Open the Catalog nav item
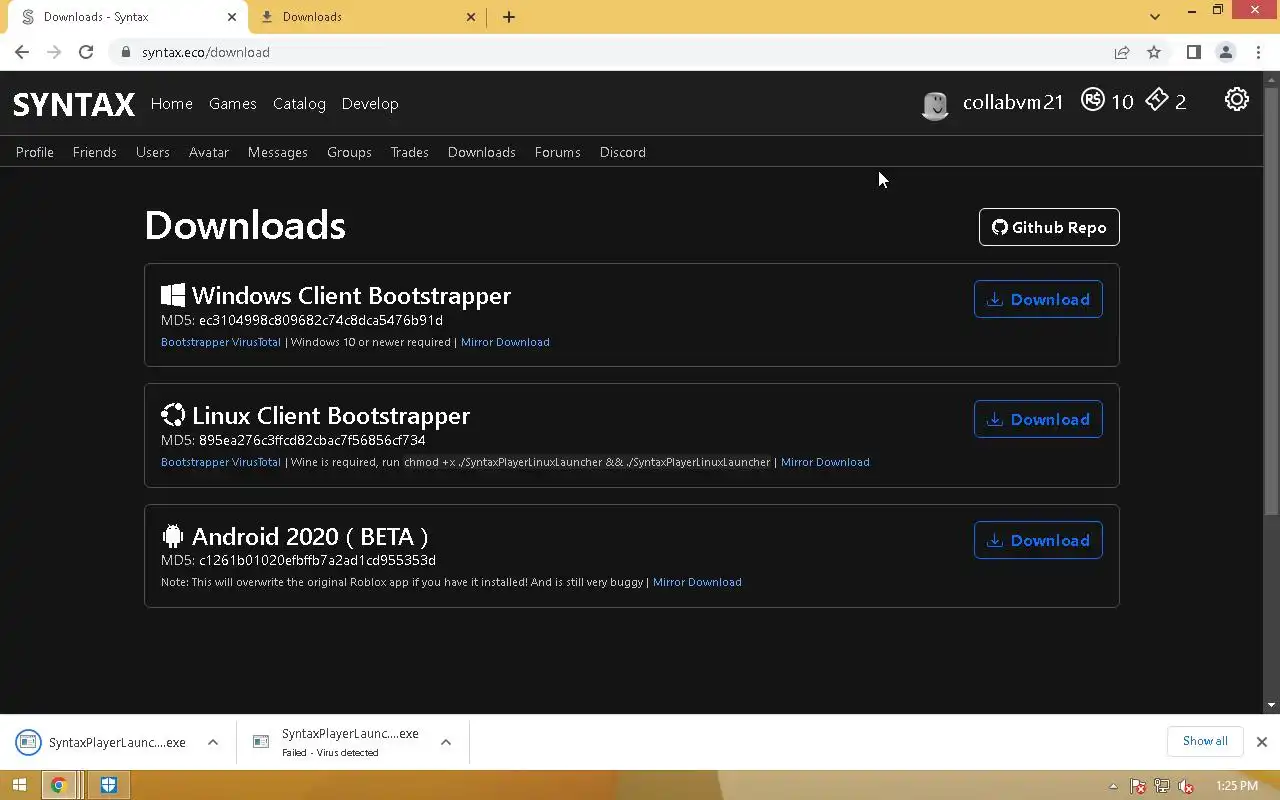 299,104
